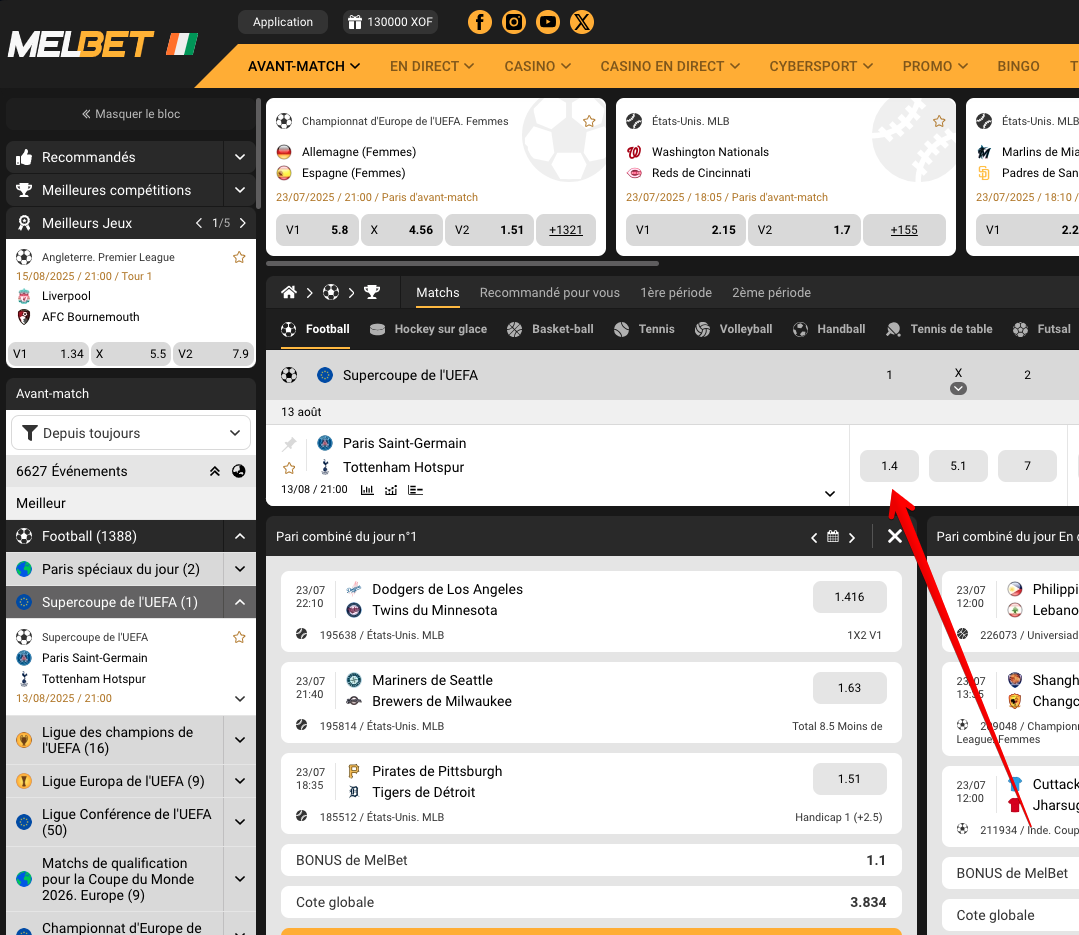1079x935 pixels.
Task: Open the CASINO menu
Action: coord(537,66)
